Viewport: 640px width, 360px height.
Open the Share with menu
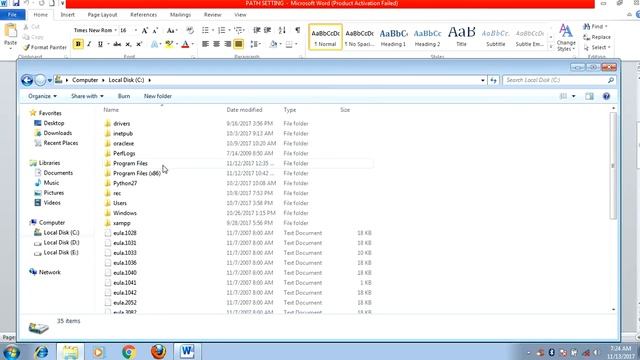coord(87,96)
